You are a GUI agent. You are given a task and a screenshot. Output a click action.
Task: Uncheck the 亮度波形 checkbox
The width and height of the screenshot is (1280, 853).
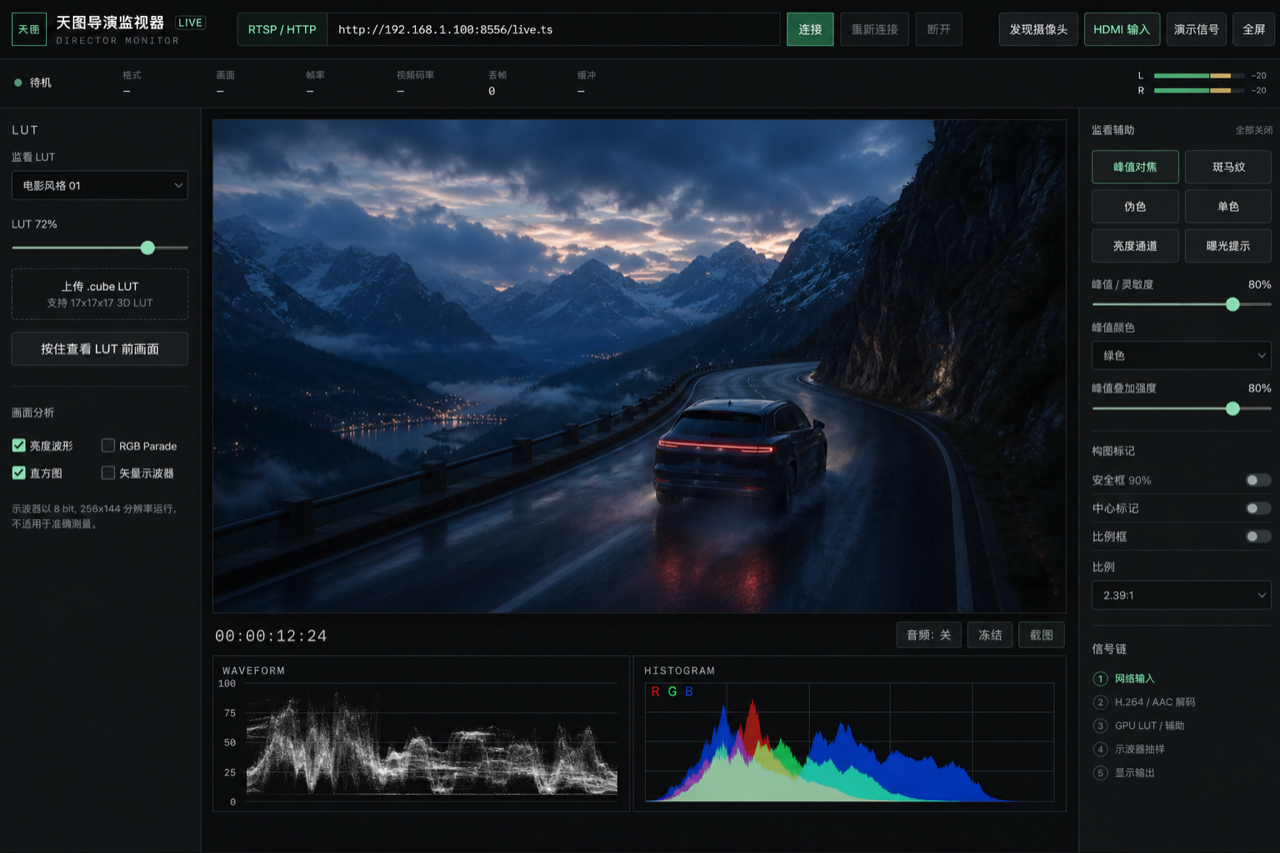pos(18,445)
